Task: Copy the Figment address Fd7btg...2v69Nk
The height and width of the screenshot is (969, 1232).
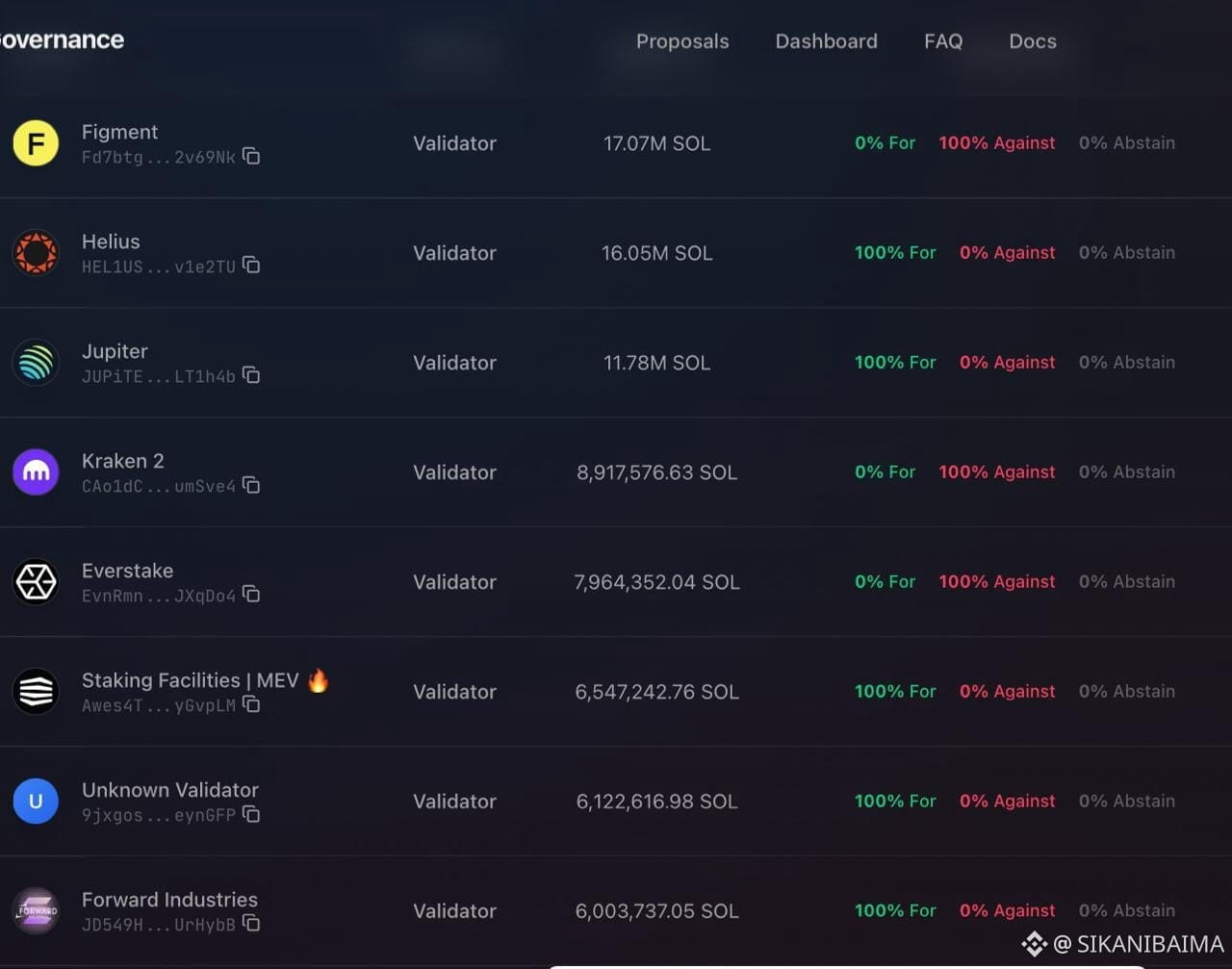Action: click(251, 156)
